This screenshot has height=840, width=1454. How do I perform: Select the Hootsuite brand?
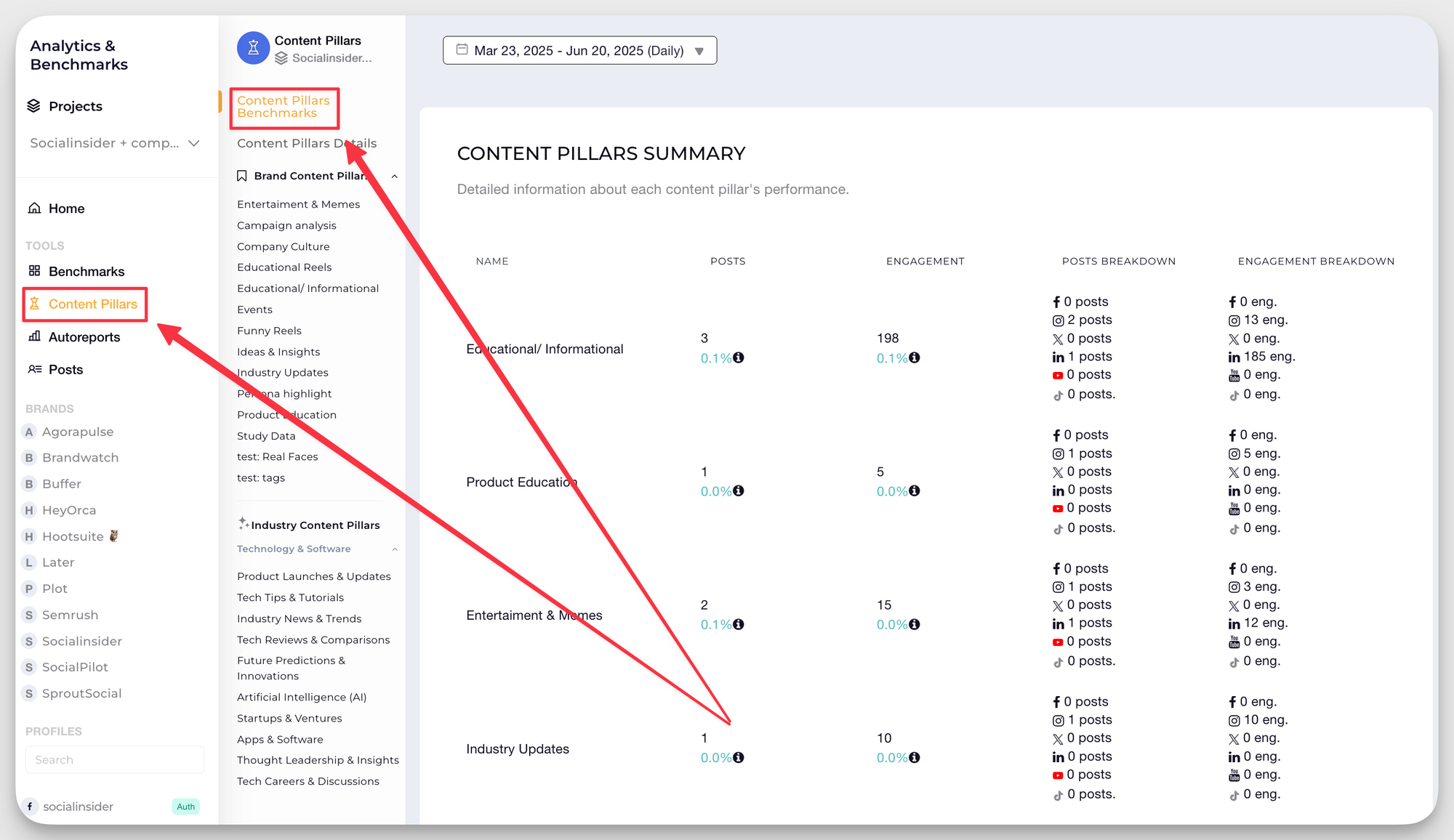coord(71,536)
